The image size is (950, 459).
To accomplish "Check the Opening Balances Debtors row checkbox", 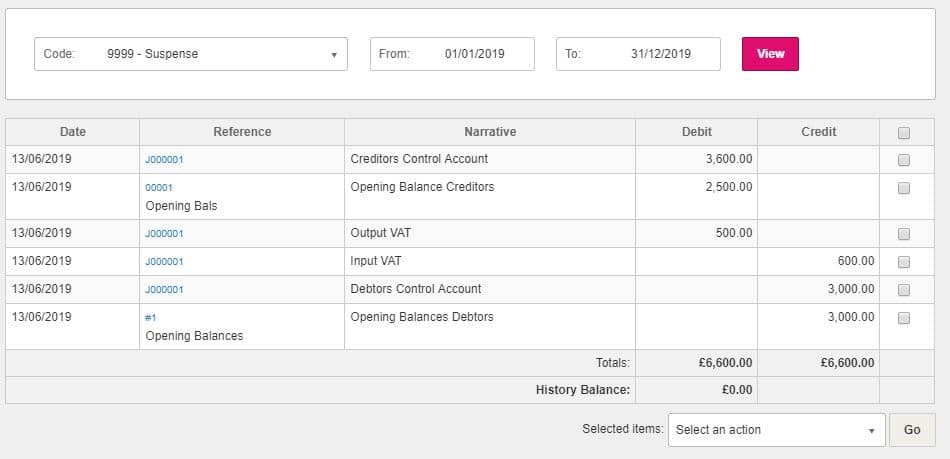I will [x=904, y=318].
